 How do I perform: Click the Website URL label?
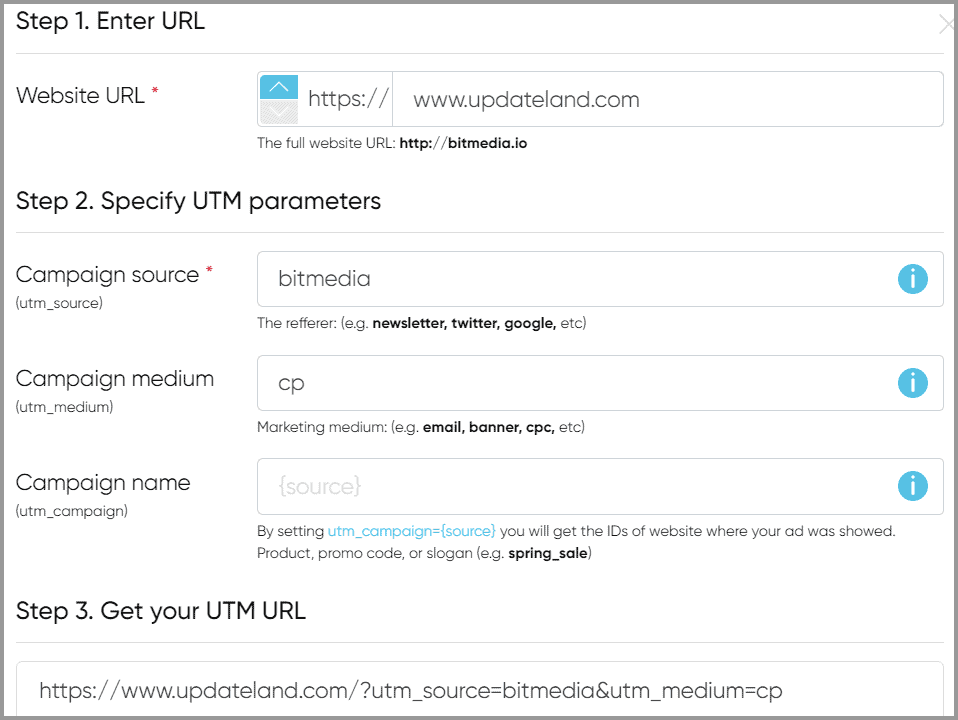click(x=81, y=96)
